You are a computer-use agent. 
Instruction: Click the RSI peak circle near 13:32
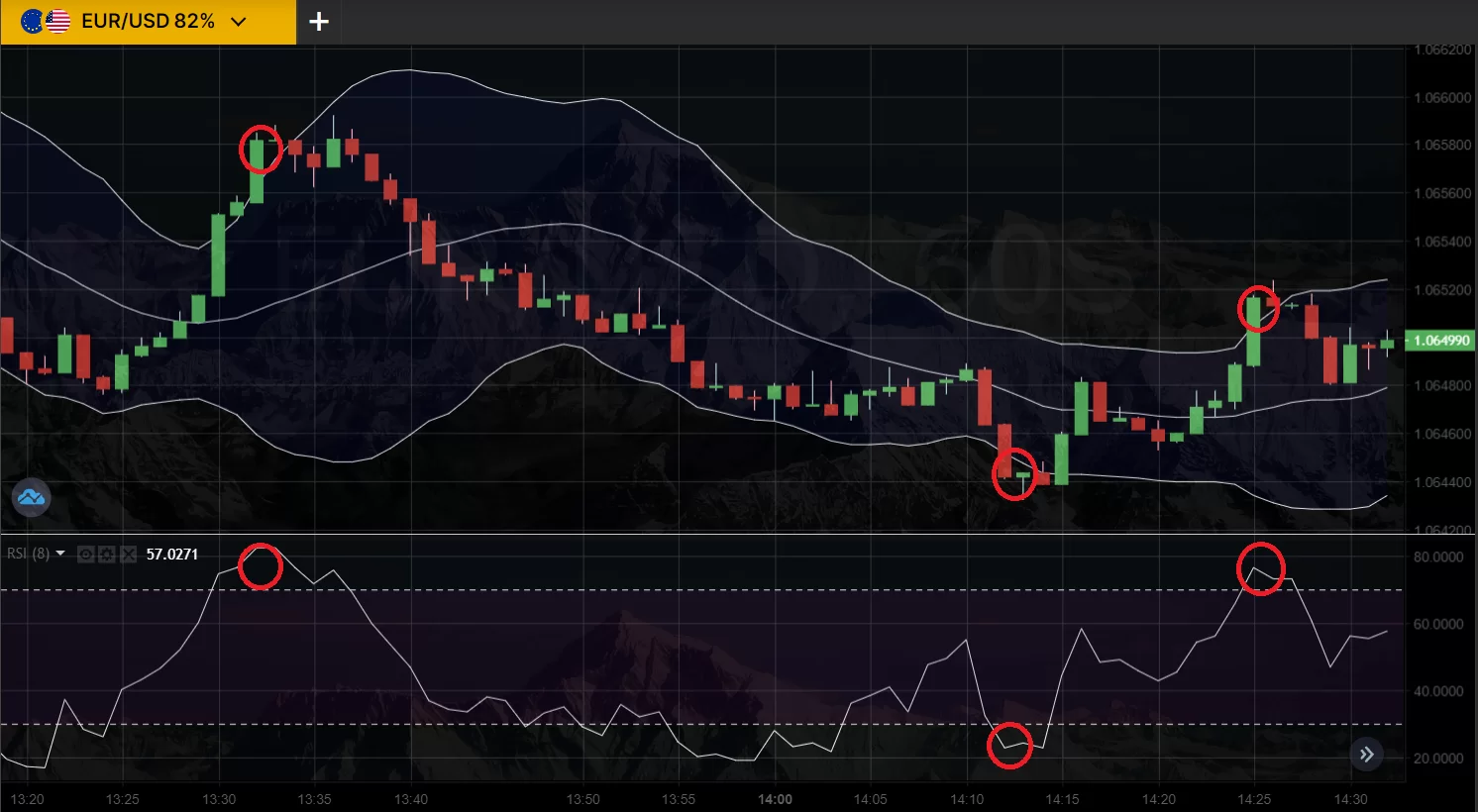261,566
